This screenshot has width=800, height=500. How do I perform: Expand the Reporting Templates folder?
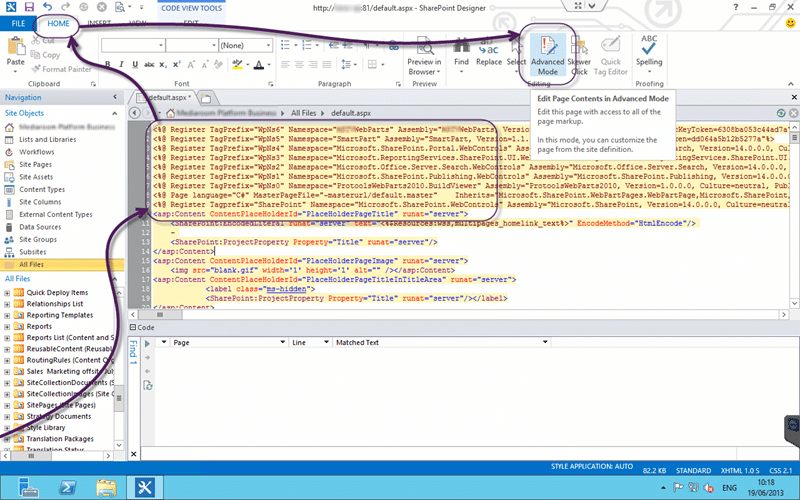7,315
